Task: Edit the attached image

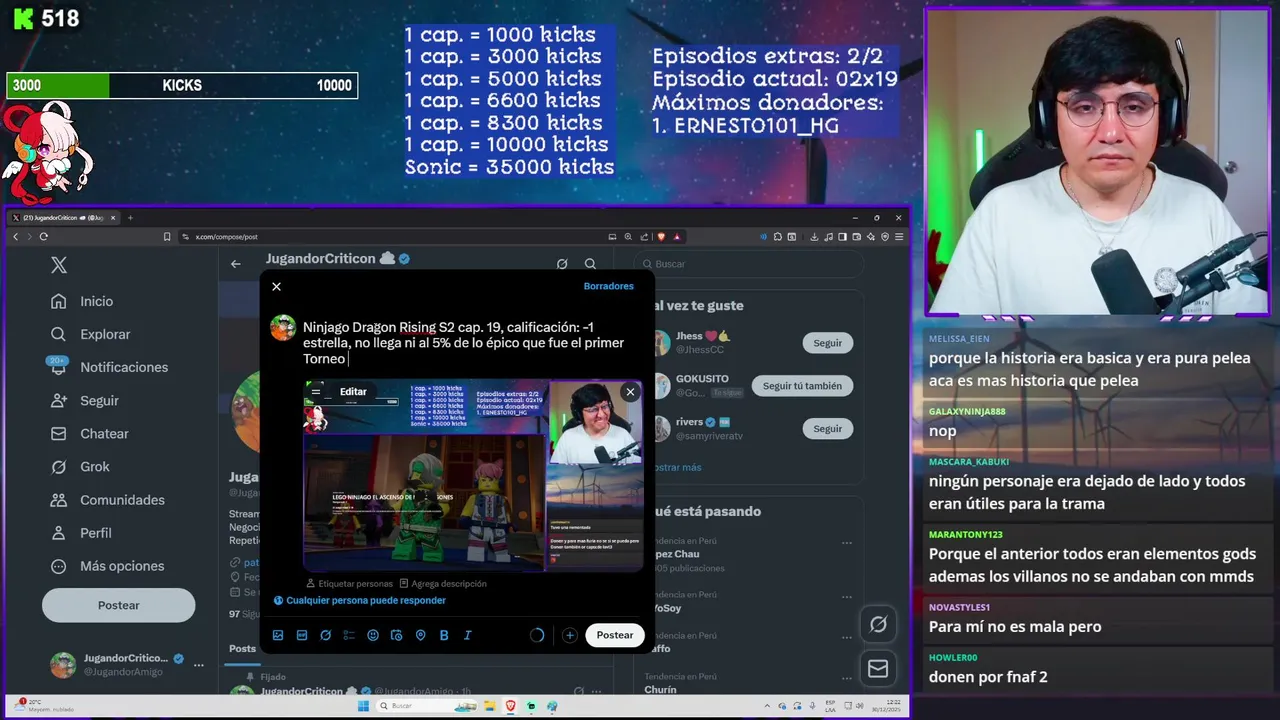Action: coord(353,392)
